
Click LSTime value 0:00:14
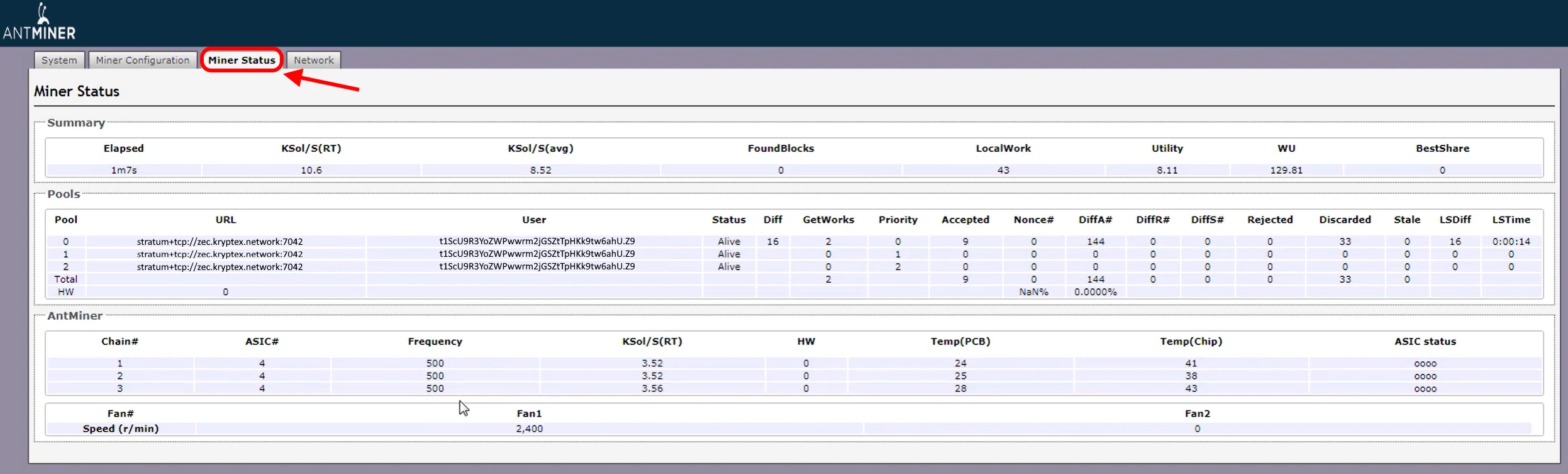[x=1511, y=242]
